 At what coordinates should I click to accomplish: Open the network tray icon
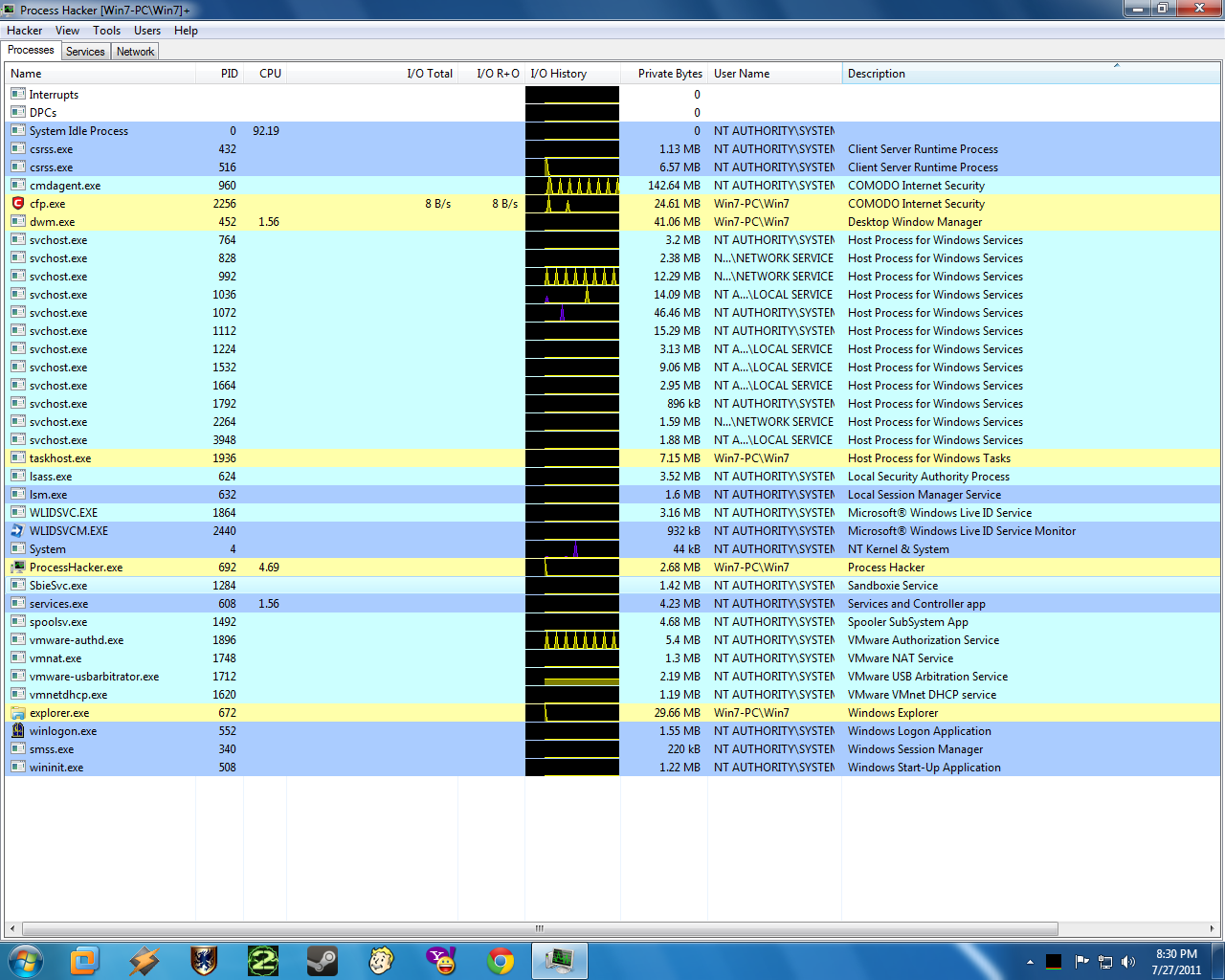(1105, 962)
